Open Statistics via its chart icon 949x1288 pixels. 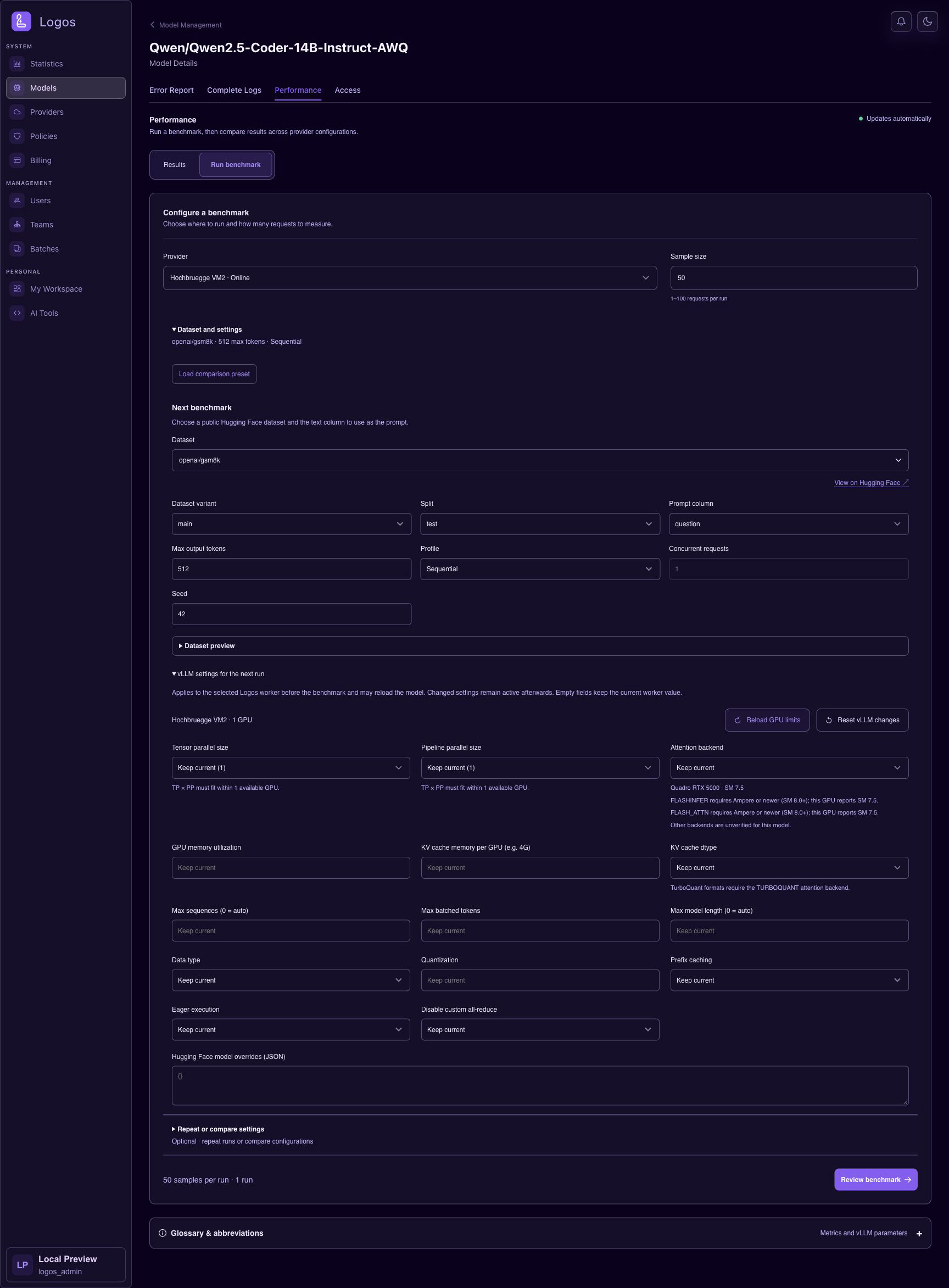click(x=17, y=64)
